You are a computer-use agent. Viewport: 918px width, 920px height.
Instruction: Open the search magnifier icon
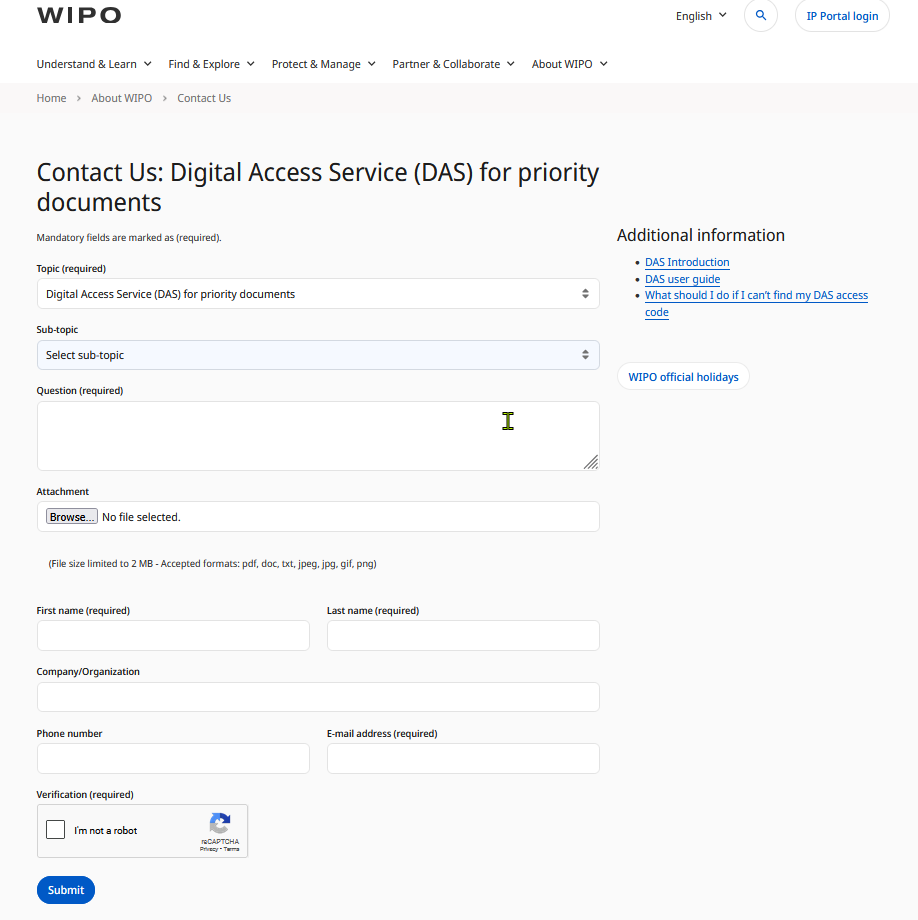tap(761, 16)
